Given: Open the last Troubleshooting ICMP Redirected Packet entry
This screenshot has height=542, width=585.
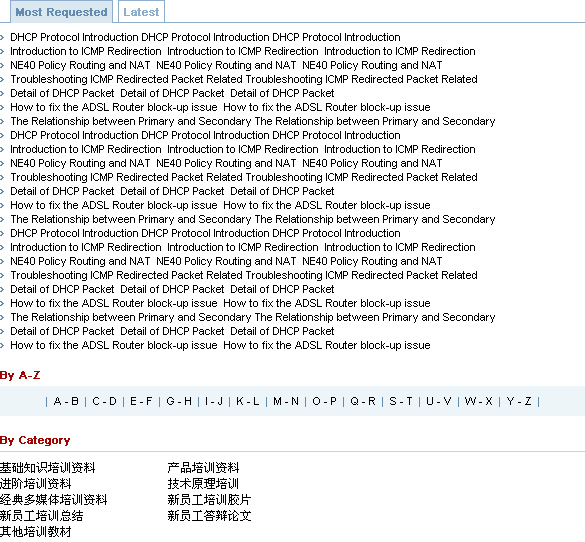Looking at the screenshot, I should [244, 275].
